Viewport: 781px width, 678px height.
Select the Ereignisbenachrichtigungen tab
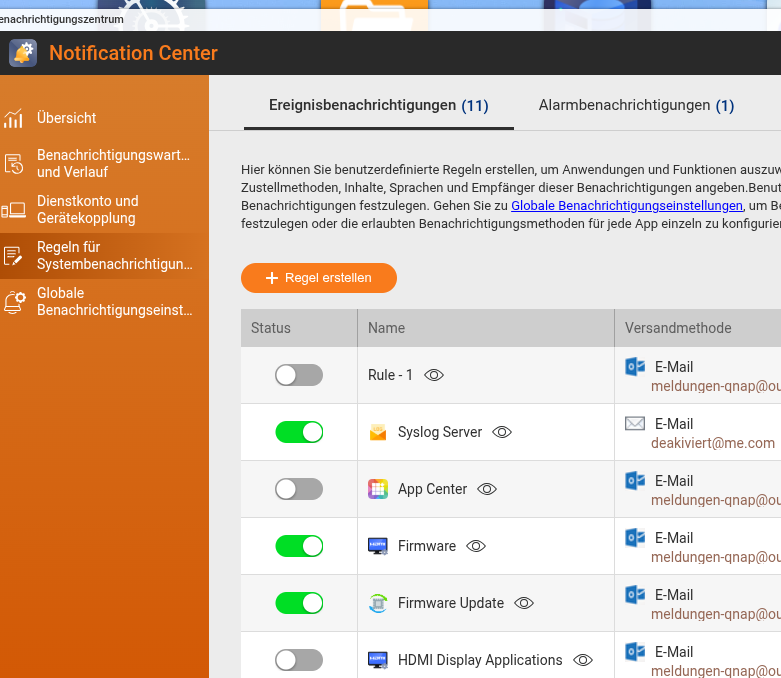378,105
